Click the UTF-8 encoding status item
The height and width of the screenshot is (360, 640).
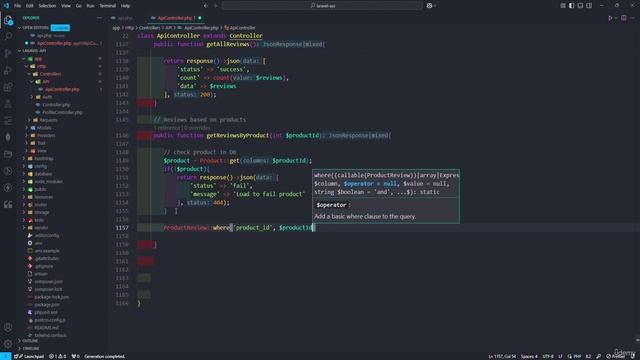point(548,356)
